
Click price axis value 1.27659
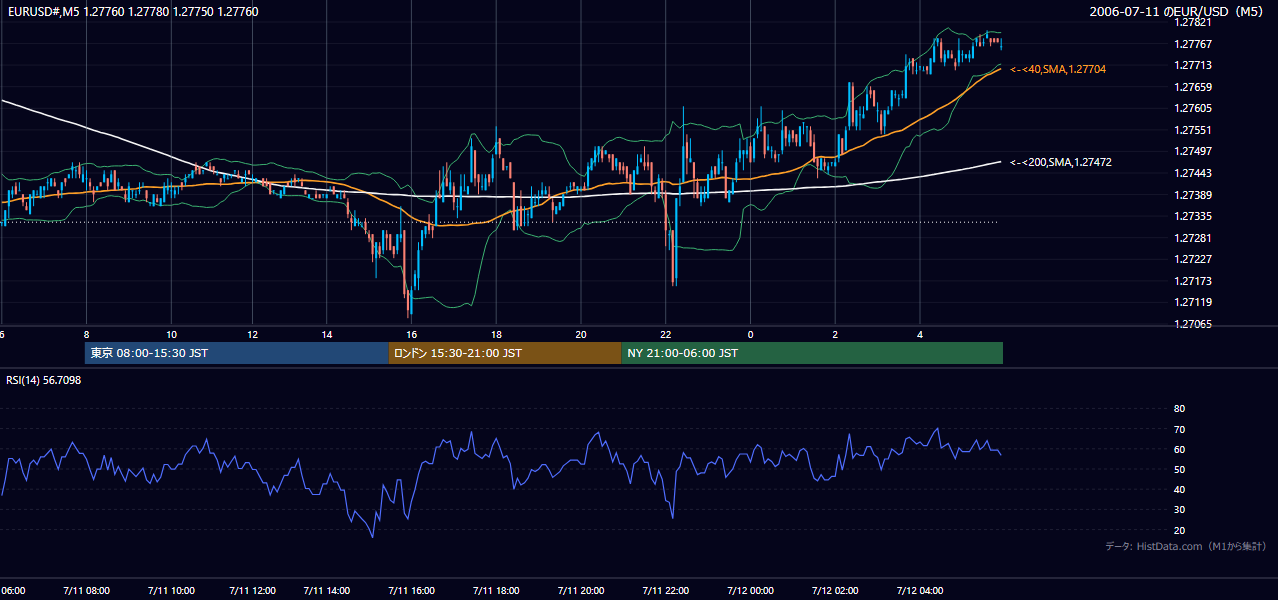1193,87
